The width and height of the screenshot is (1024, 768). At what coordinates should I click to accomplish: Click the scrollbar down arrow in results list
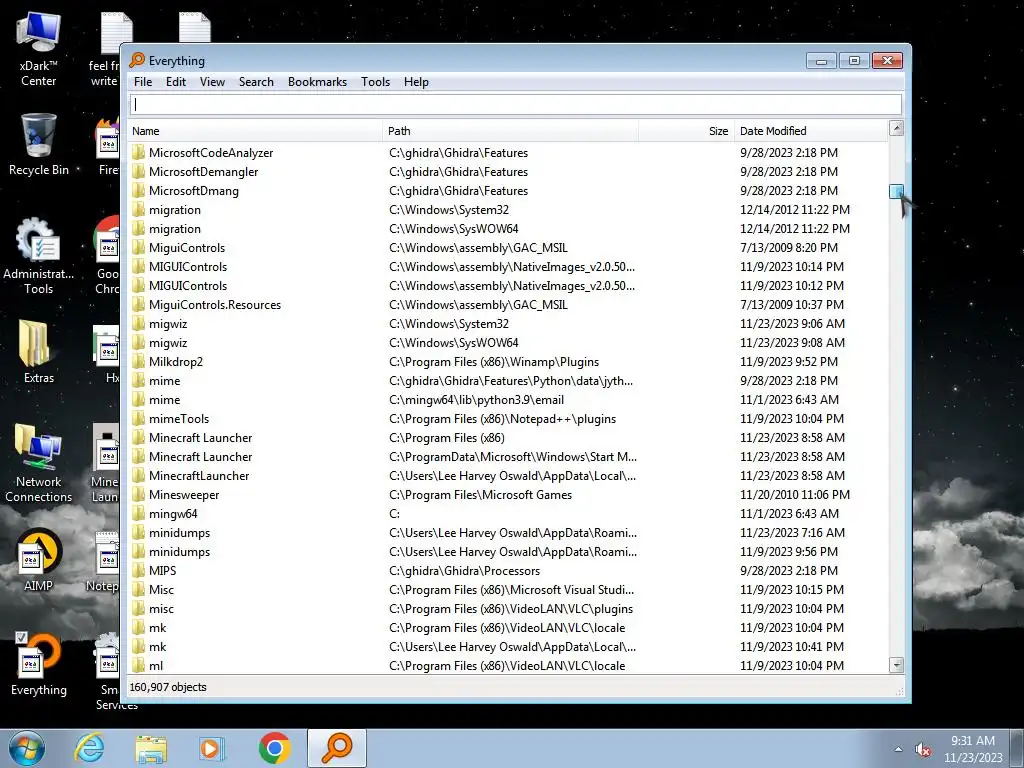click(897, 665)
